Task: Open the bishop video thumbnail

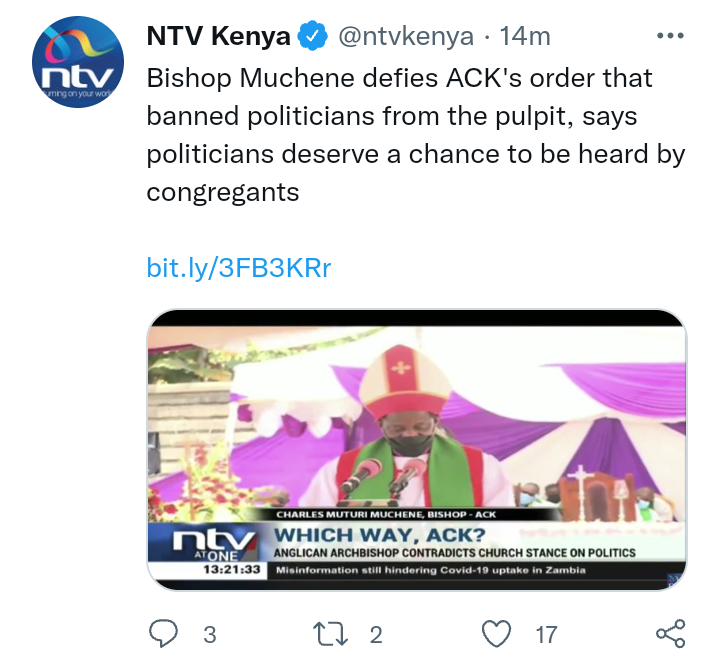Action: 417,450
